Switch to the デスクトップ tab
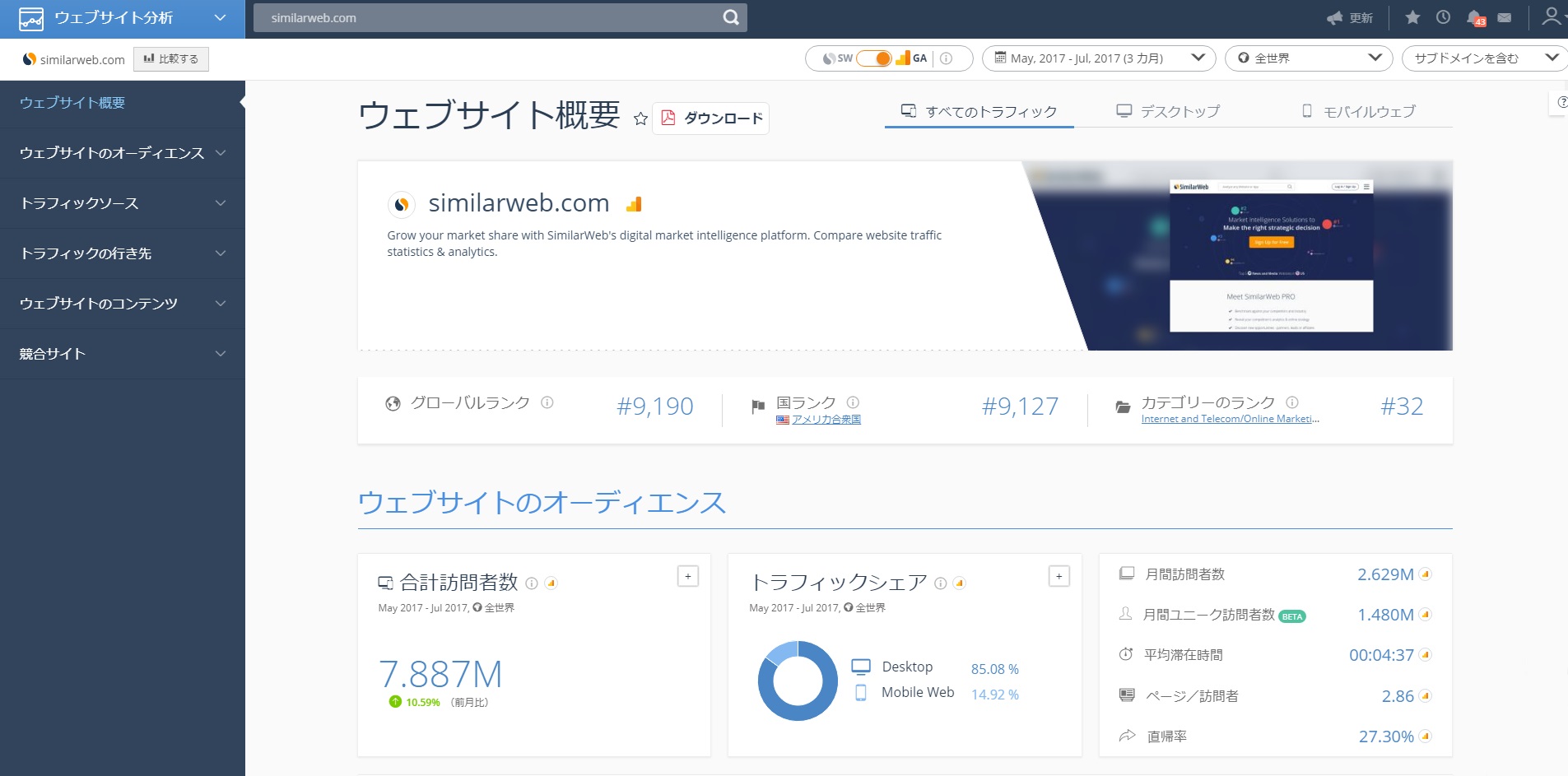The width and height of the screenshot is (1568, 776). [x=1168, y=111]
